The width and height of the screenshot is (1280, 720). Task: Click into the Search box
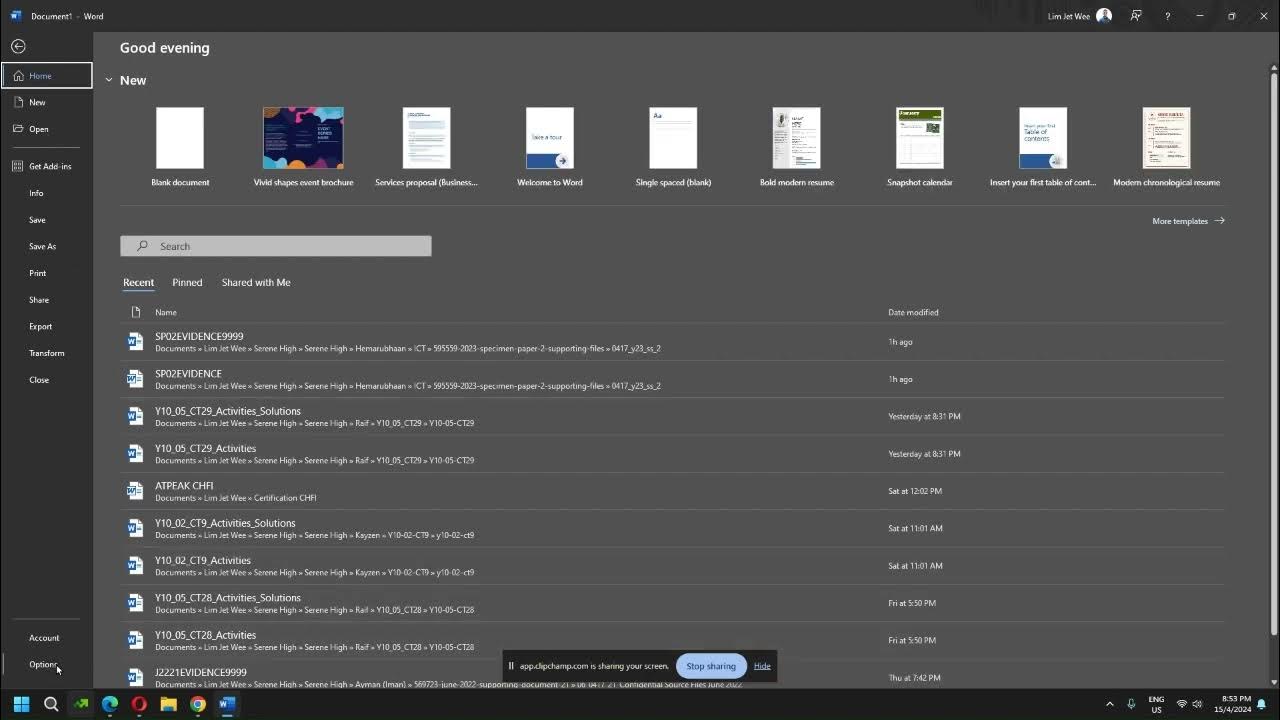[276, 246]
